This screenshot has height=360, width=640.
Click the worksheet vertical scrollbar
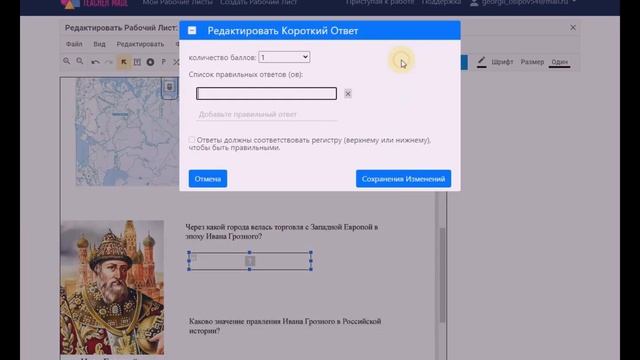pyautogui.click(x=441, y=275)
